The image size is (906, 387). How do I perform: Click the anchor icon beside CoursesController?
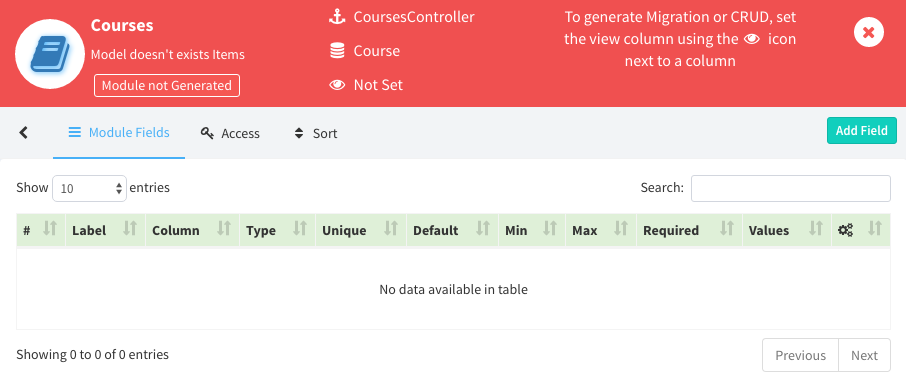pyautogui.click(x=337, y=17)
